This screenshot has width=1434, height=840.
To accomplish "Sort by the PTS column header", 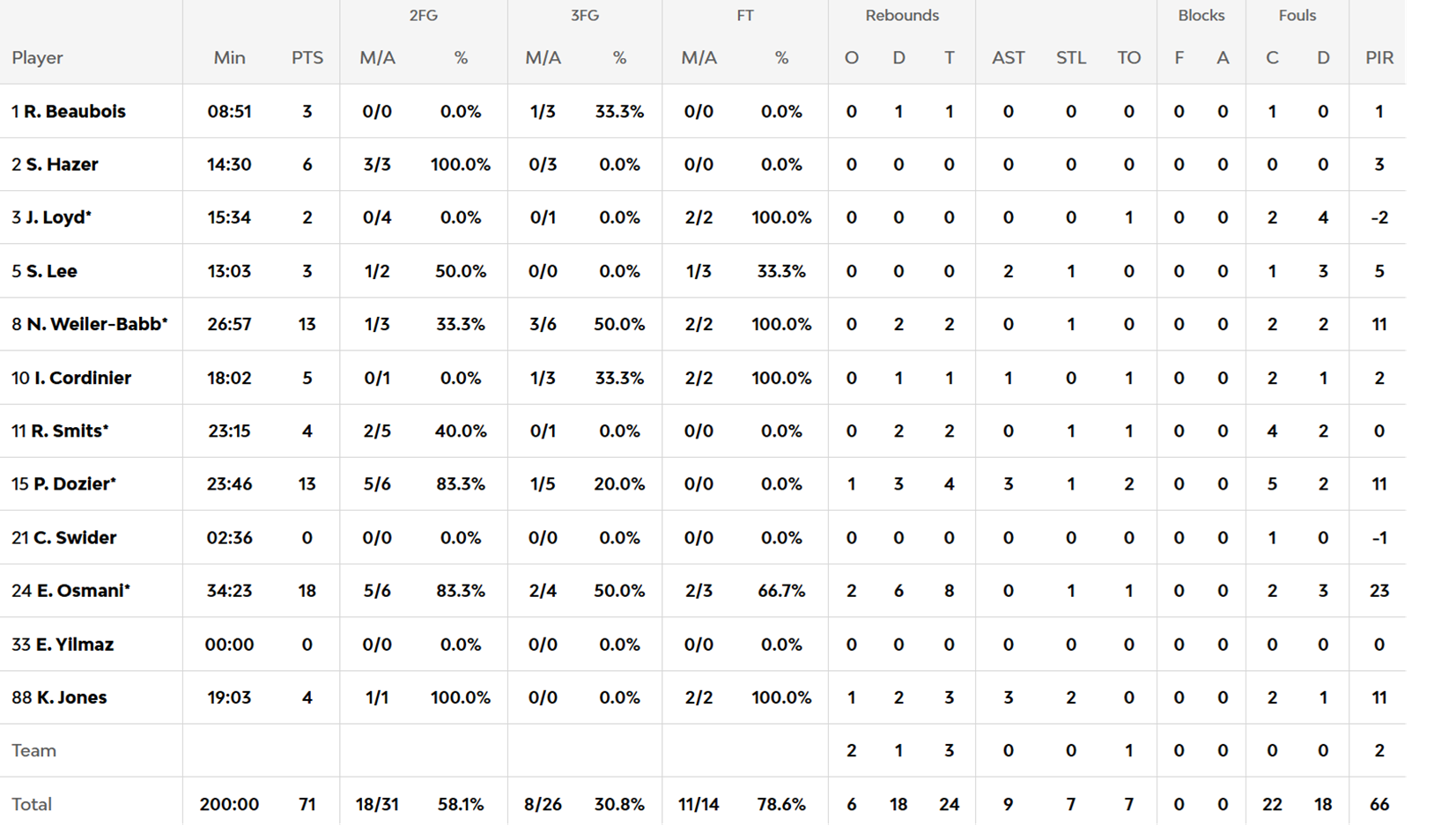I will (x=307, y=58).
